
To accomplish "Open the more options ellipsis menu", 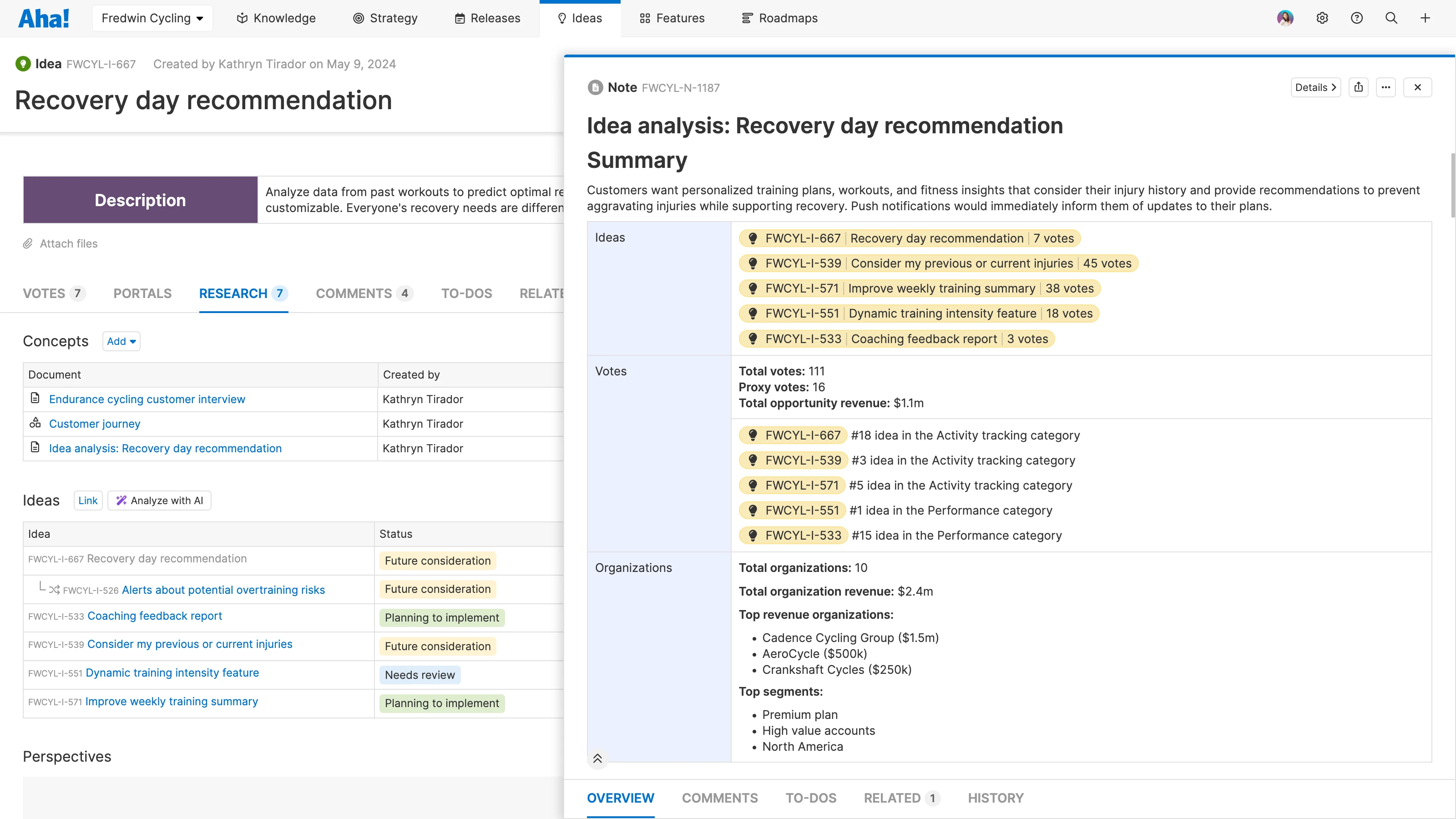I will 1386,87.
